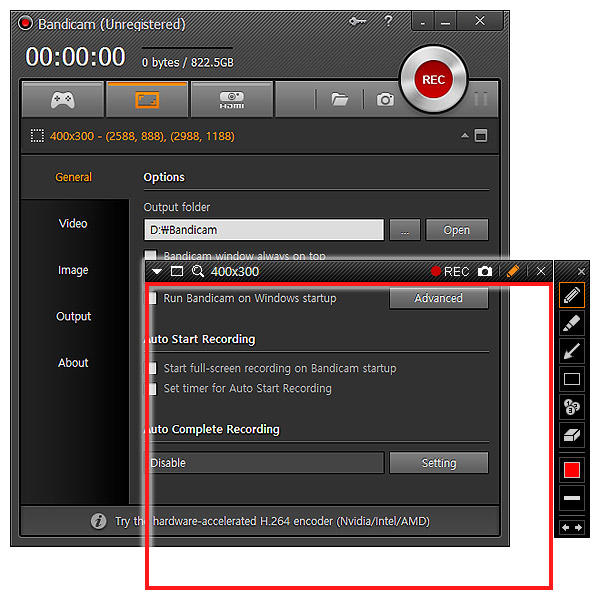Open capture rectangle dropdown menu arrow

(x=157, y=271)
